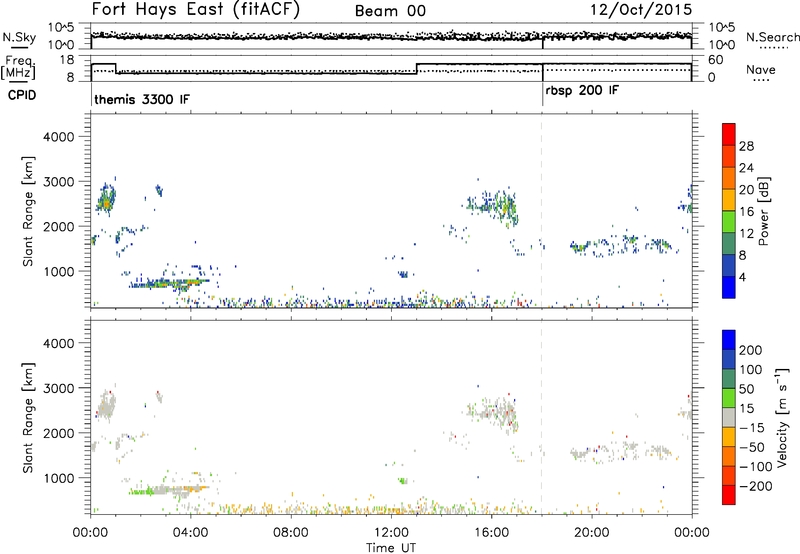Image resolution: width=800 pixels, height=554 pixels.
Task: Pick the bright blue above-200 Velocity swatch
Action: coord(729,340)
